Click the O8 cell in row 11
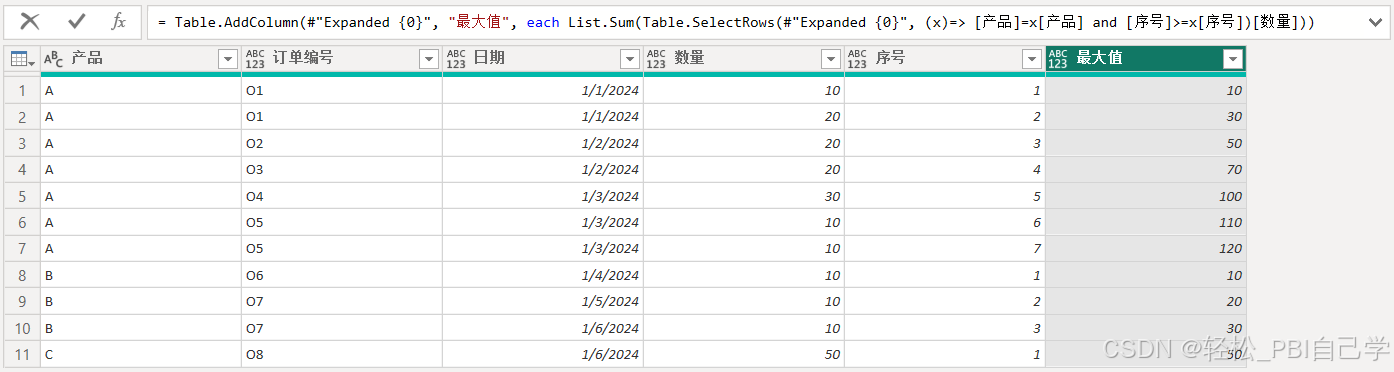The height and width of the screenshot is (372, 1394). [342, 354]
